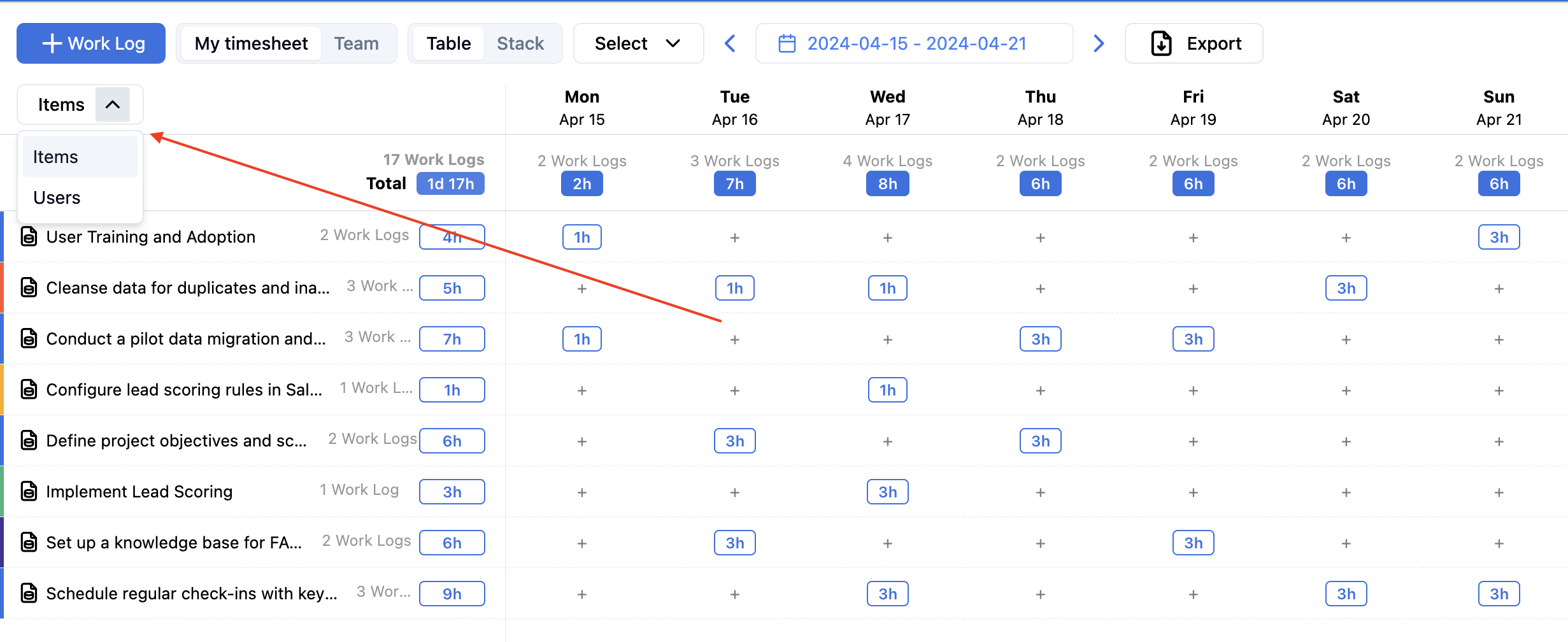Click the Export download icon
The width and height of the screenshot is (1568, 642).
(1161, 43)
